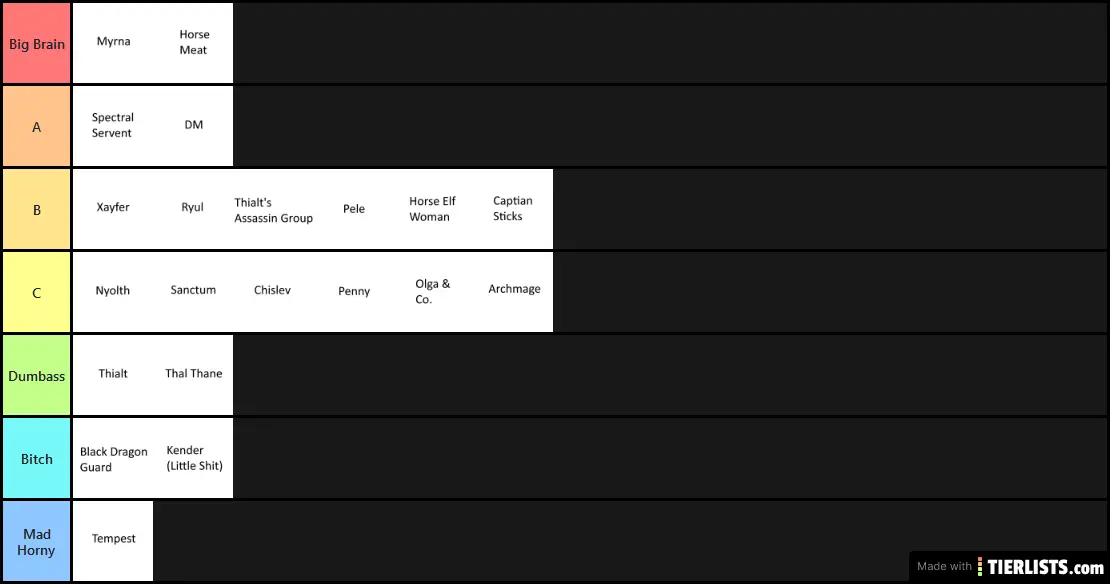
Task: Select the Myrna tile
Action: pos(113,43)
